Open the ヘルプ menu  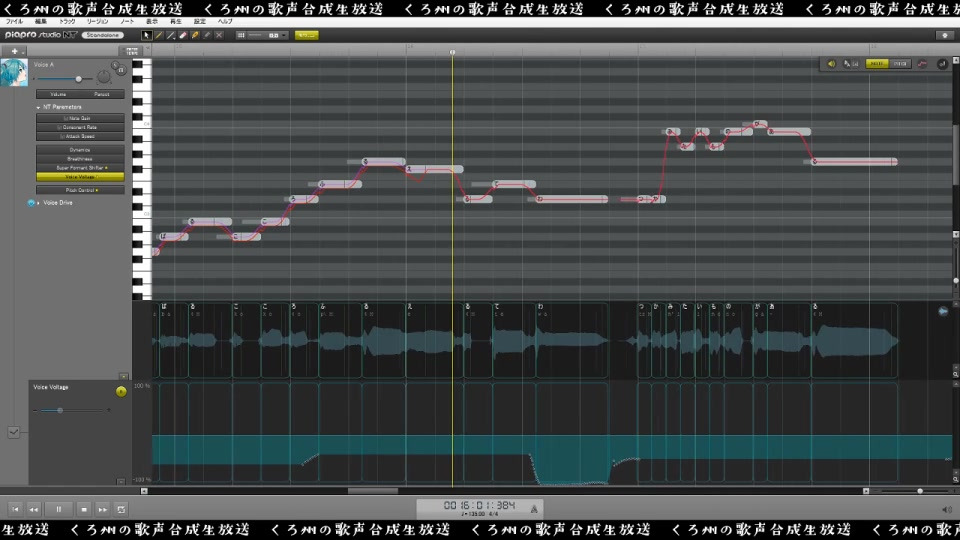[x=225, y=21]
